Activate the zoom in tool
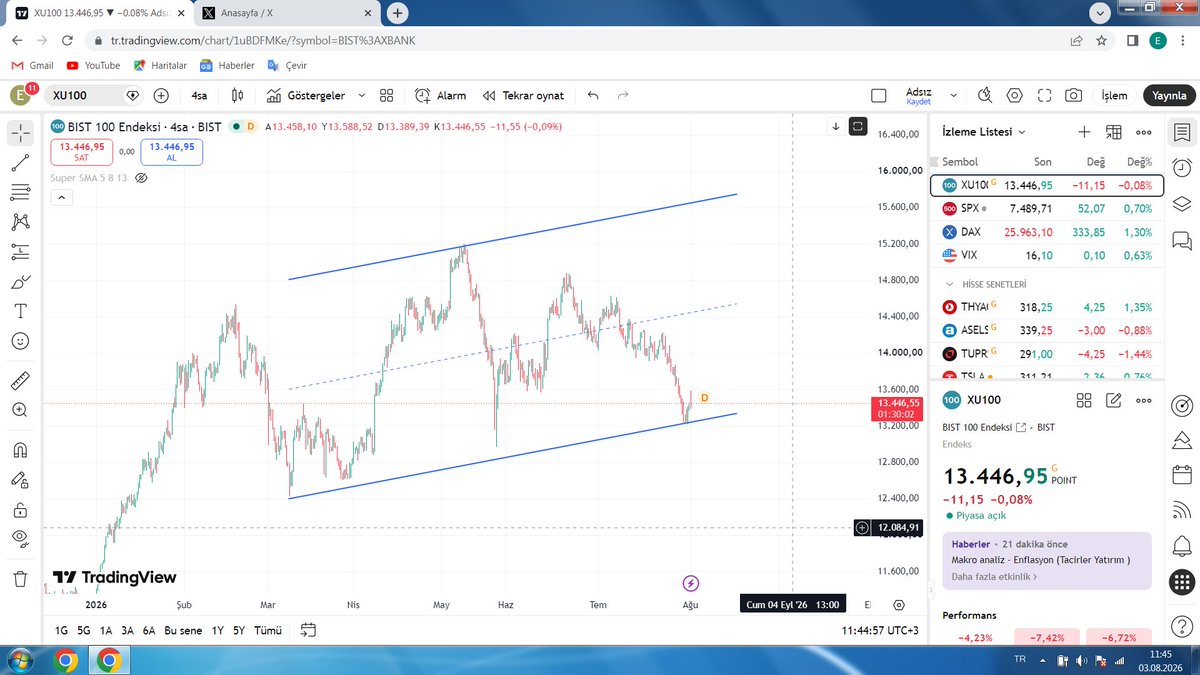The height and width of the screenshot is (675, 1200). (20, 410)
